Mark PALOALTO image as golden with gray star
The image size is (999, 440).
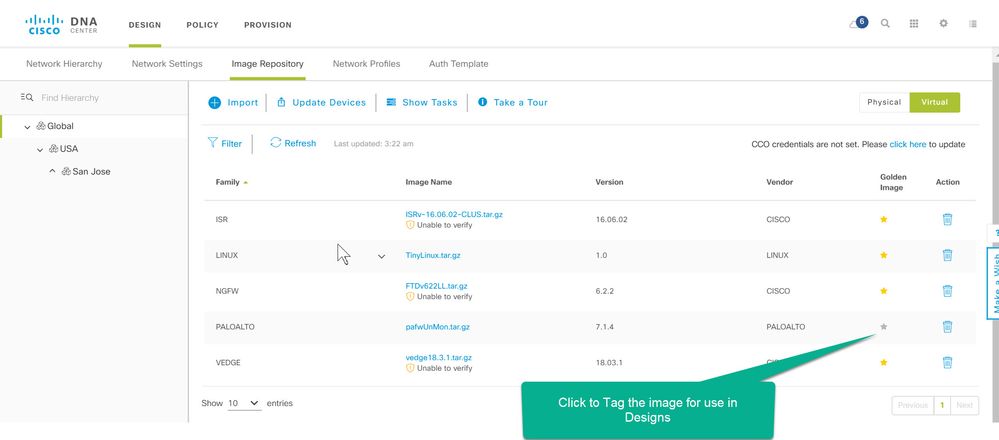(884, 327)
